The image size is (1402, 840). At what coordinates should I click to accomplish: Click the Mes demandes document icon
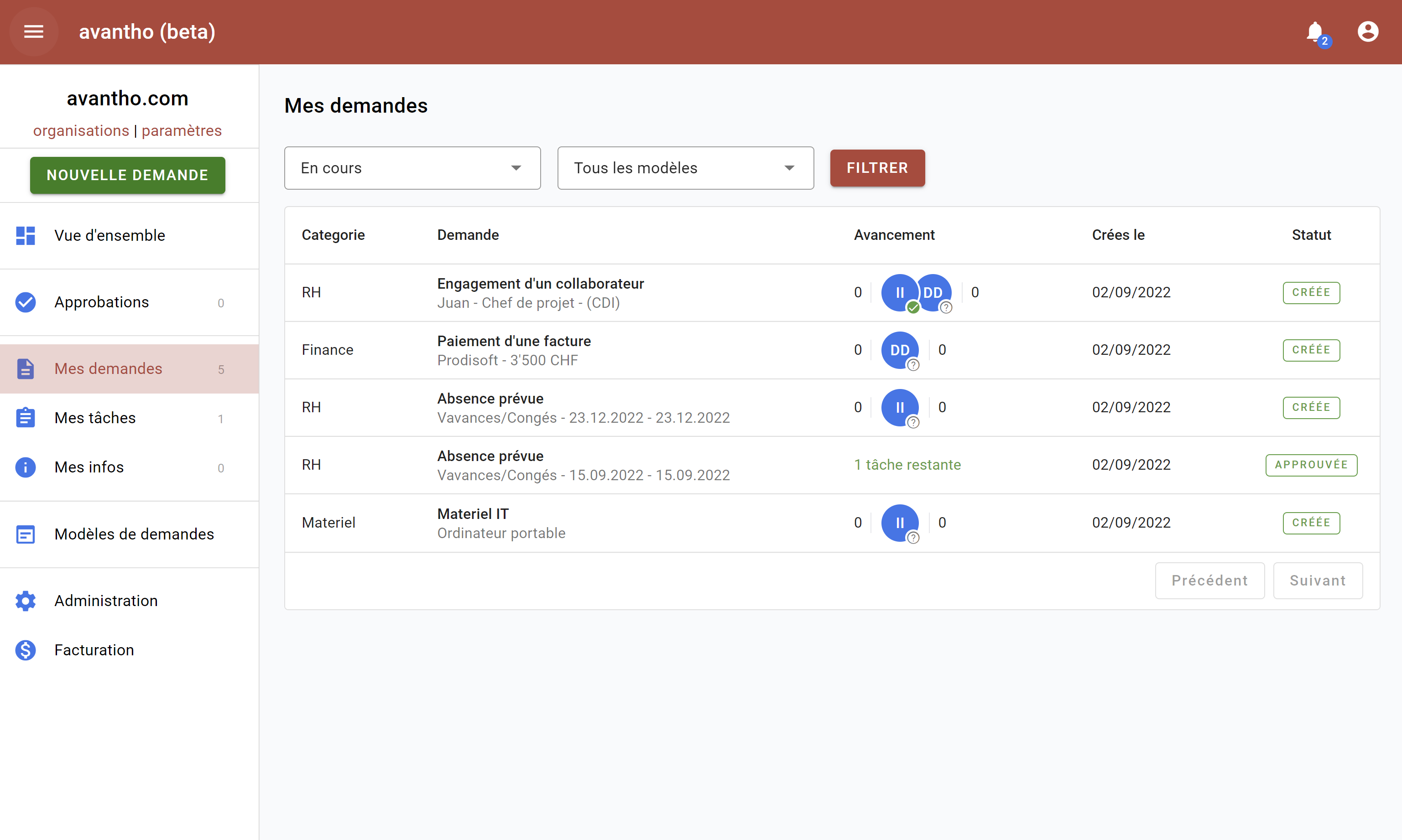[25, 368]
